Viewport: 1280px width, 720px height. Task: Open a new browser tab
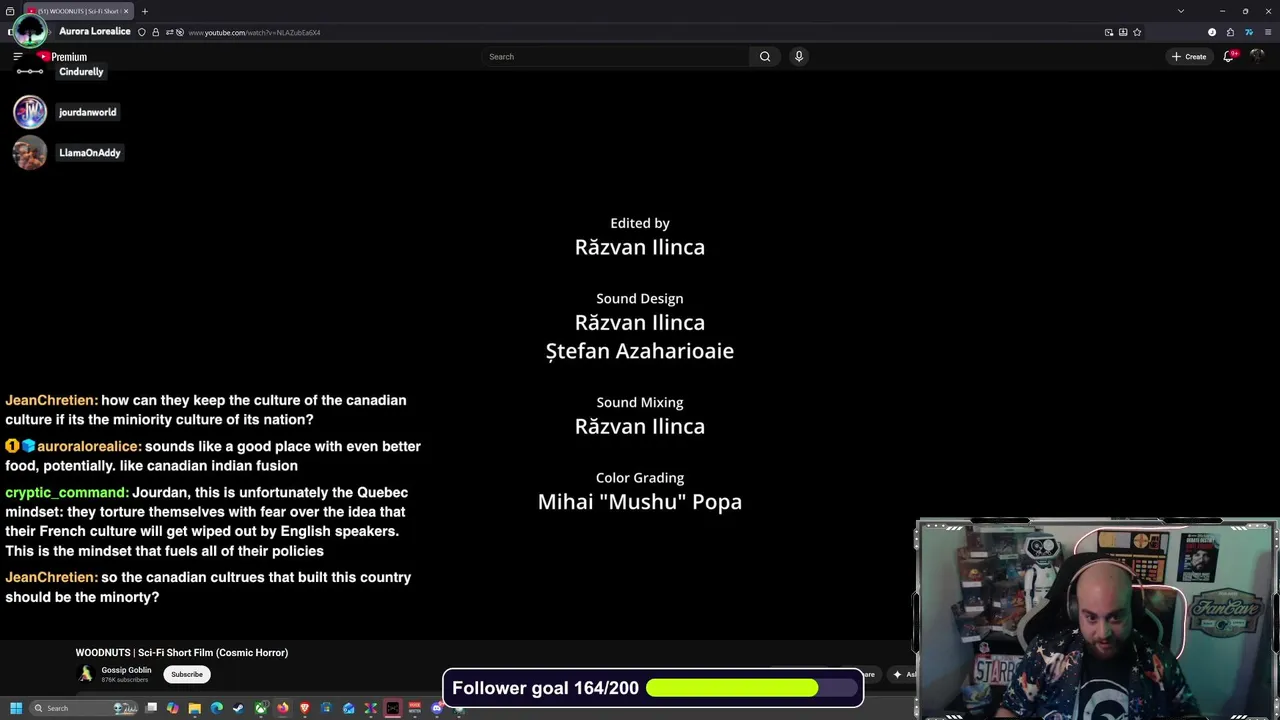click(x=145, y=11)
